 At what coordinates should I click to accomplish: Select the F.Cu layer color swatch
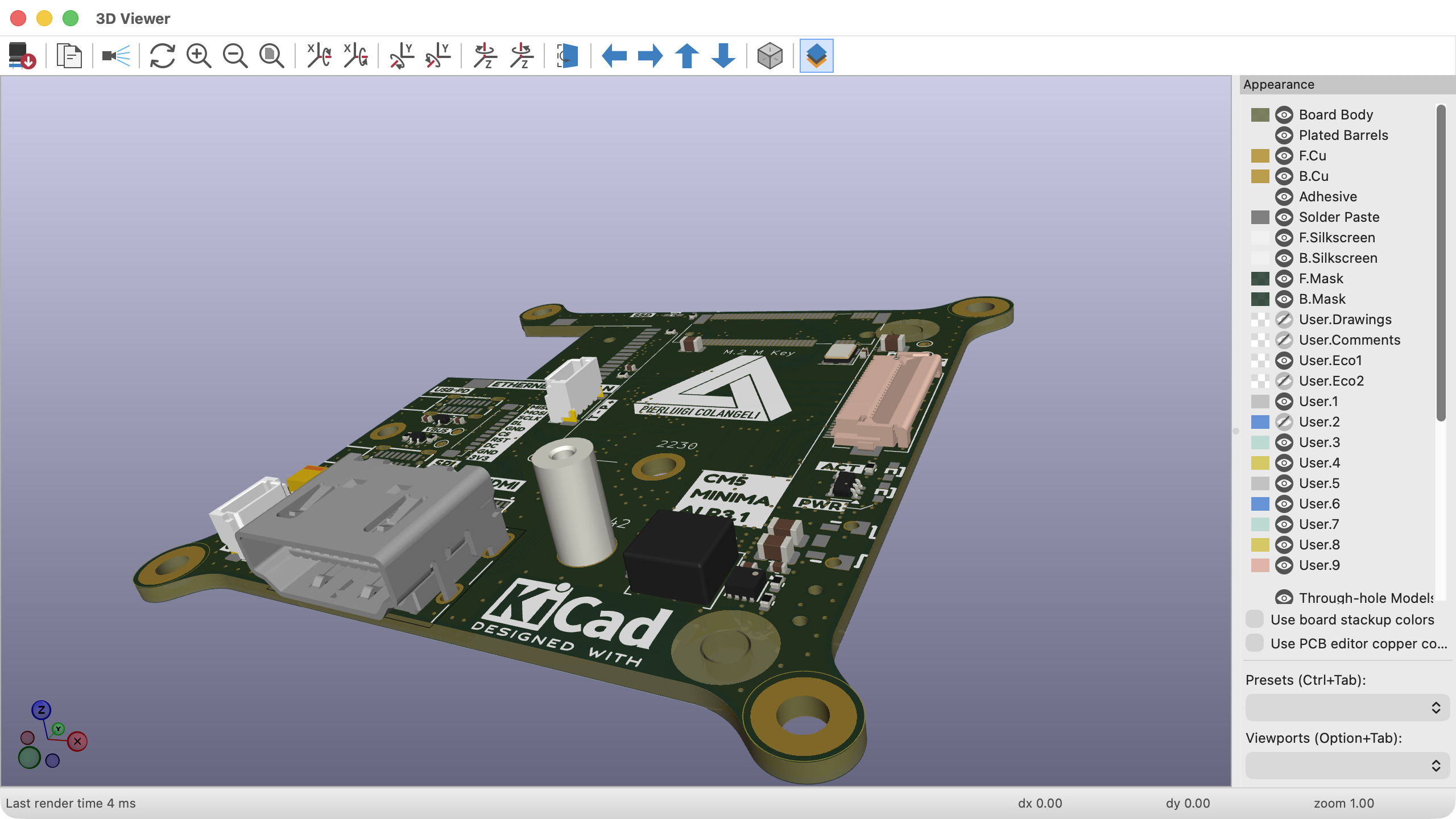(1260, 155)
